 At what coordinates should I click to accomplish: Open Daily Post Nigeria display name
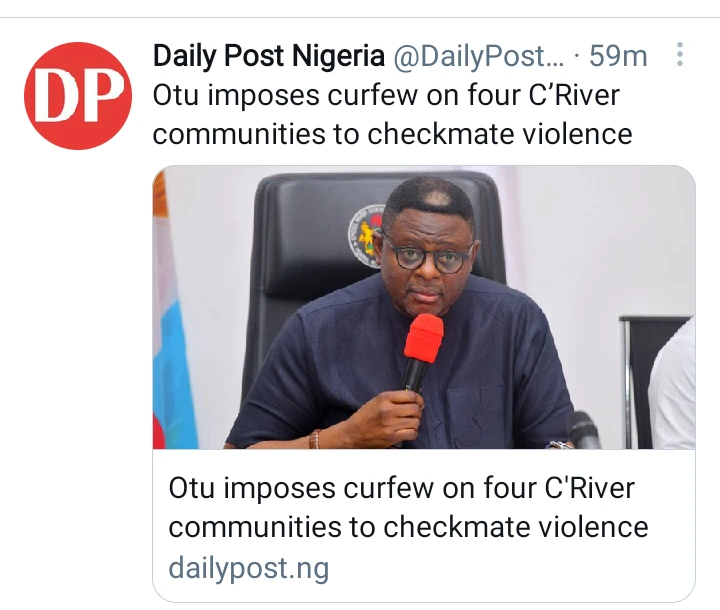coord(269,56)
